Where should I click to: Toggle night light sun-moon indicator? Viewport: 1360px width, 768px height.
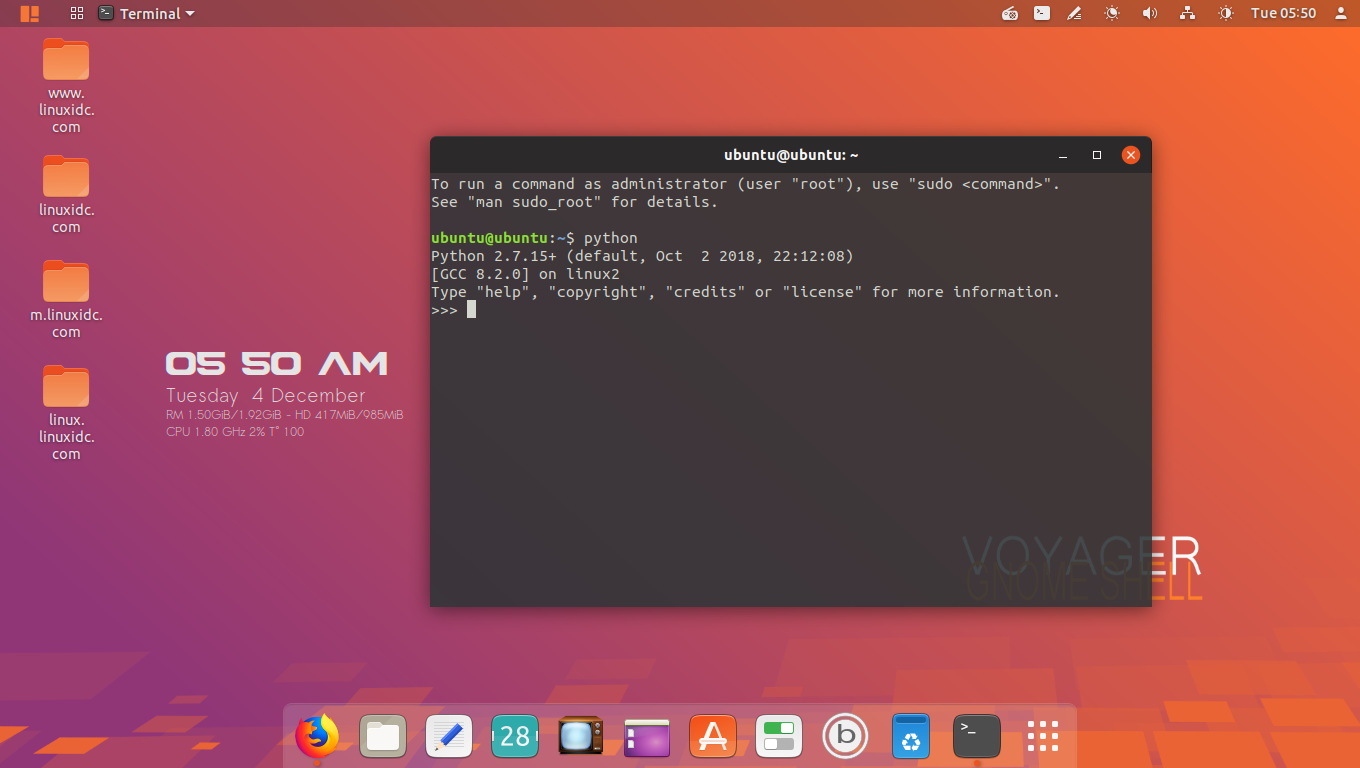[x=1112, y=14]
